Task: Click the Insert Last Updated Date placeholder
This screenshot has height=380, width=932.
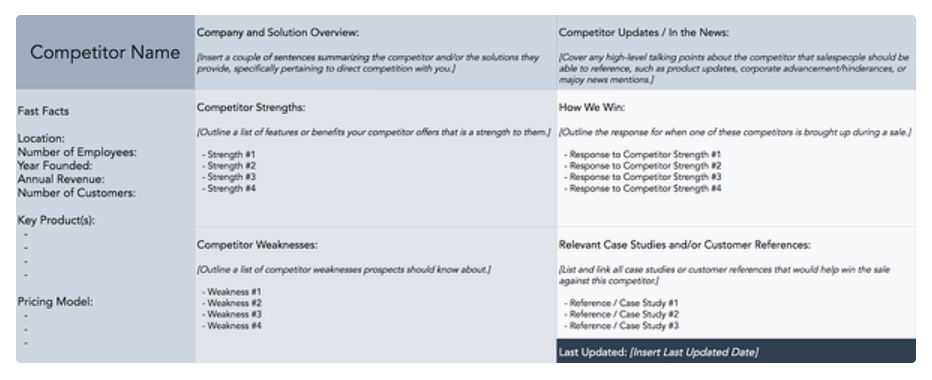Action: coord(694,352)
